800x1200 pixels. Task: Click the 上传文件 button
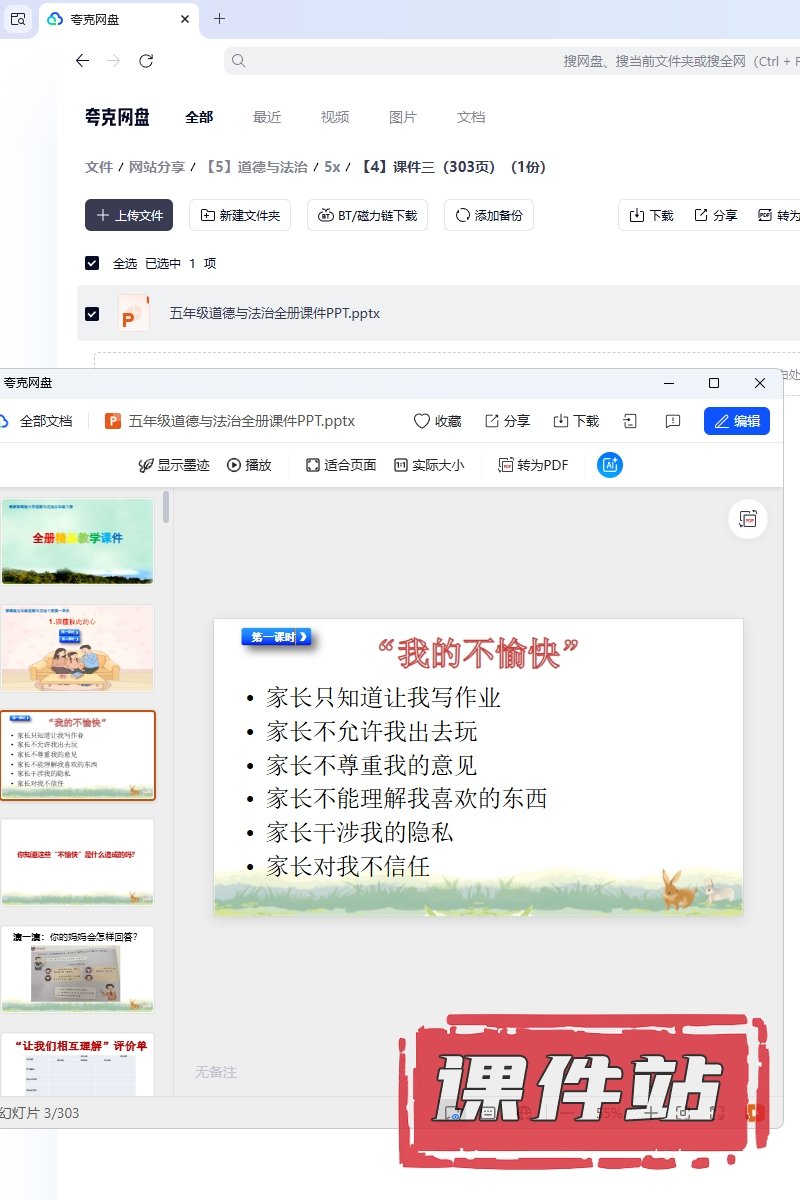(129, 215)
